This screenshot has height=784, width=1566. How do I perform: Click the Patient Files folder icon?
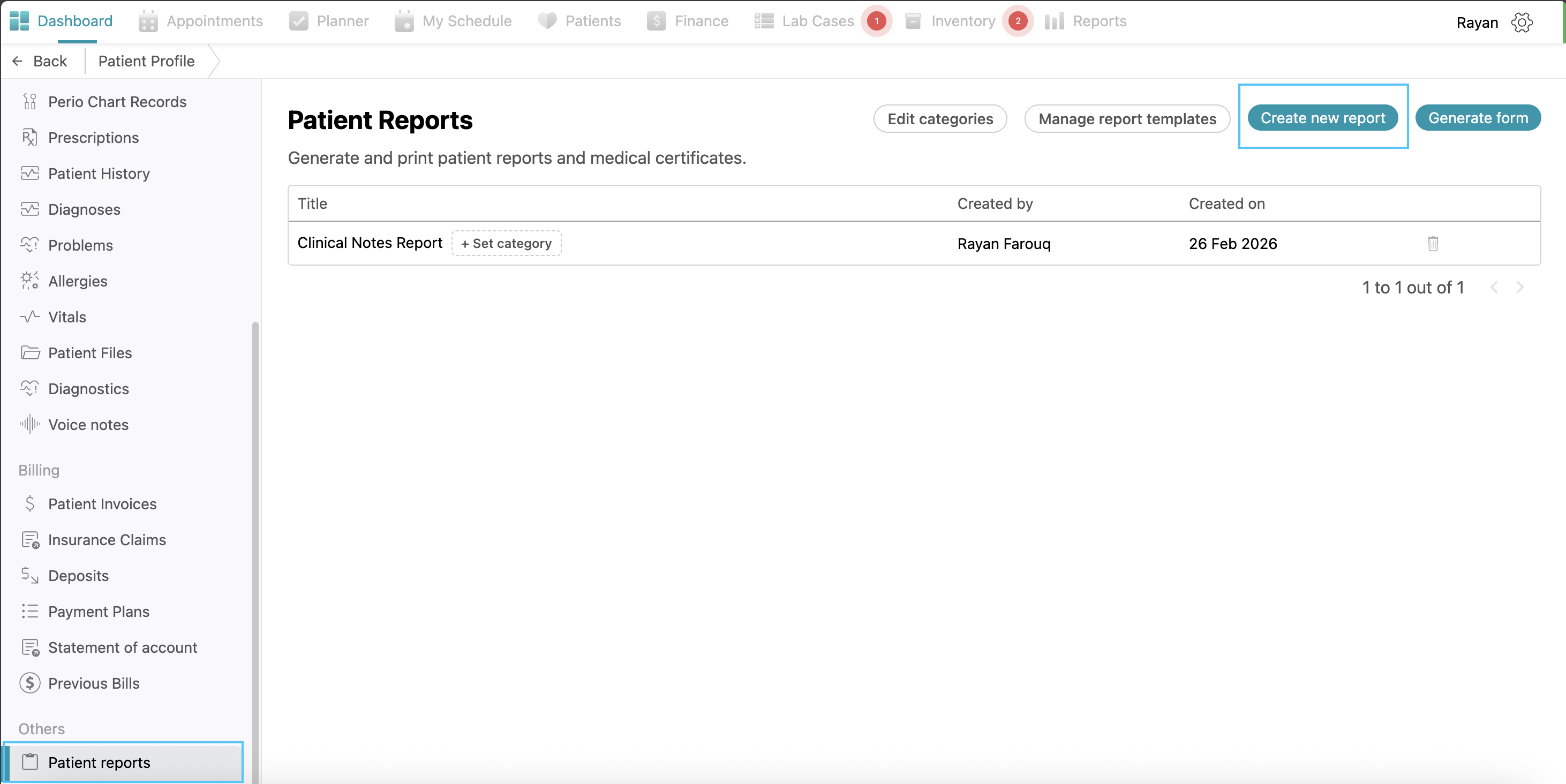(x=30, y=352)
